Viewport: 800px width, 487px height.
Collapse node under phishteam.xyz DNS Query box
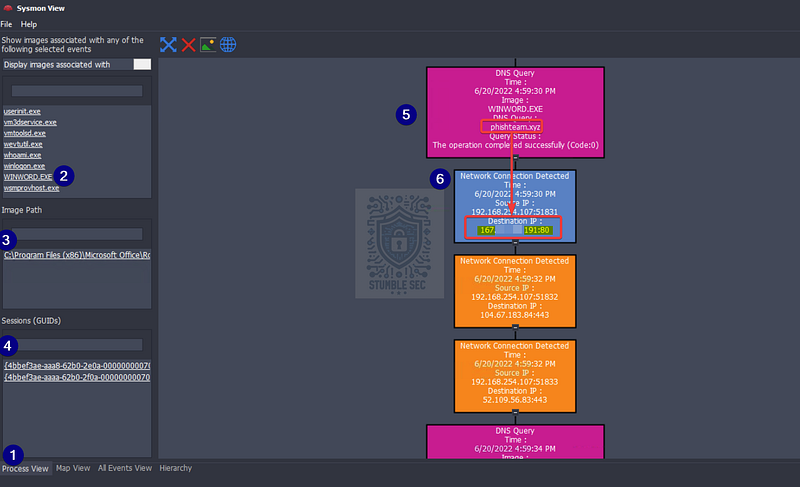(515, 158)
